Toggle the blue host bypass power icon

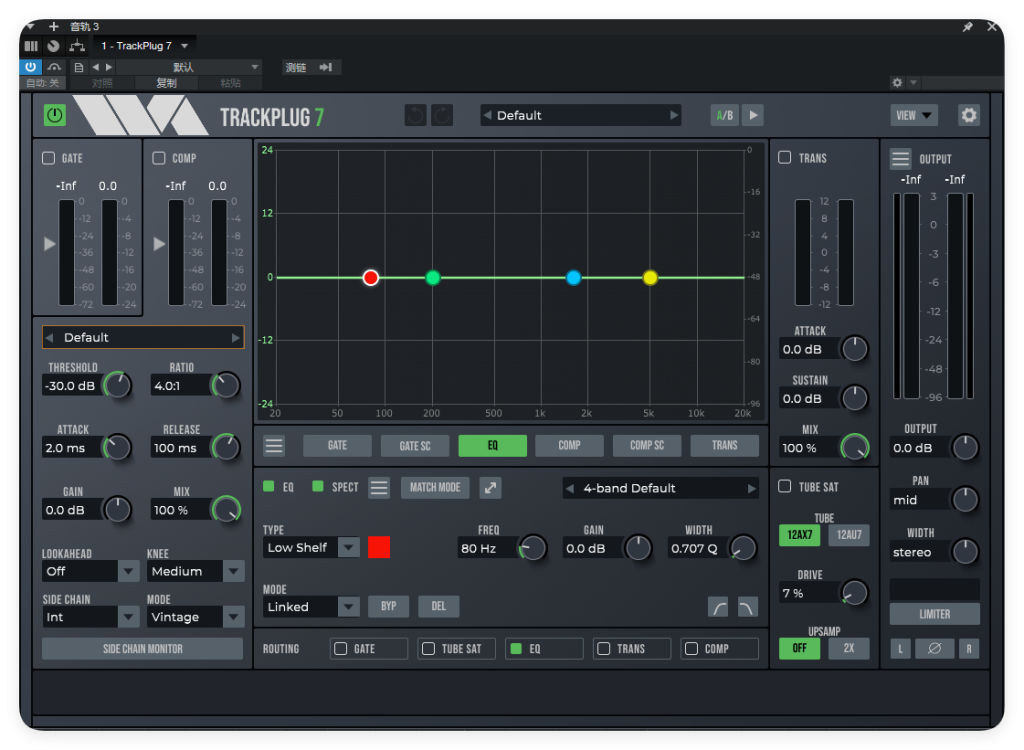[31, 67]
